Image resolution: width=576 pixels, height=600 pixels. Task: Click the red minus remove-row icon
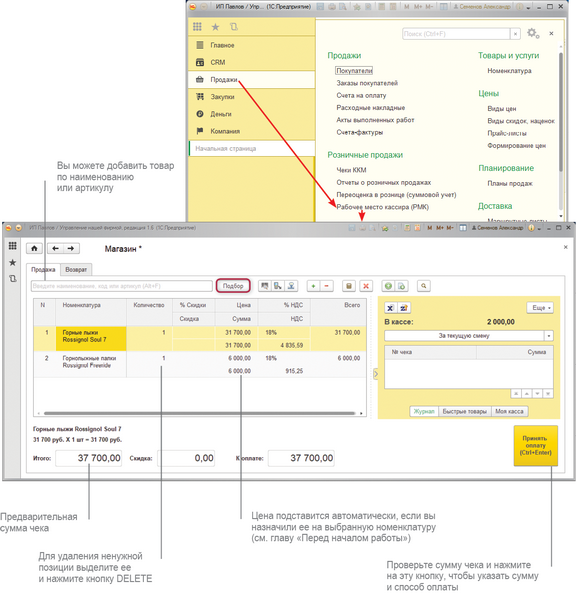[x=326, y=286]
